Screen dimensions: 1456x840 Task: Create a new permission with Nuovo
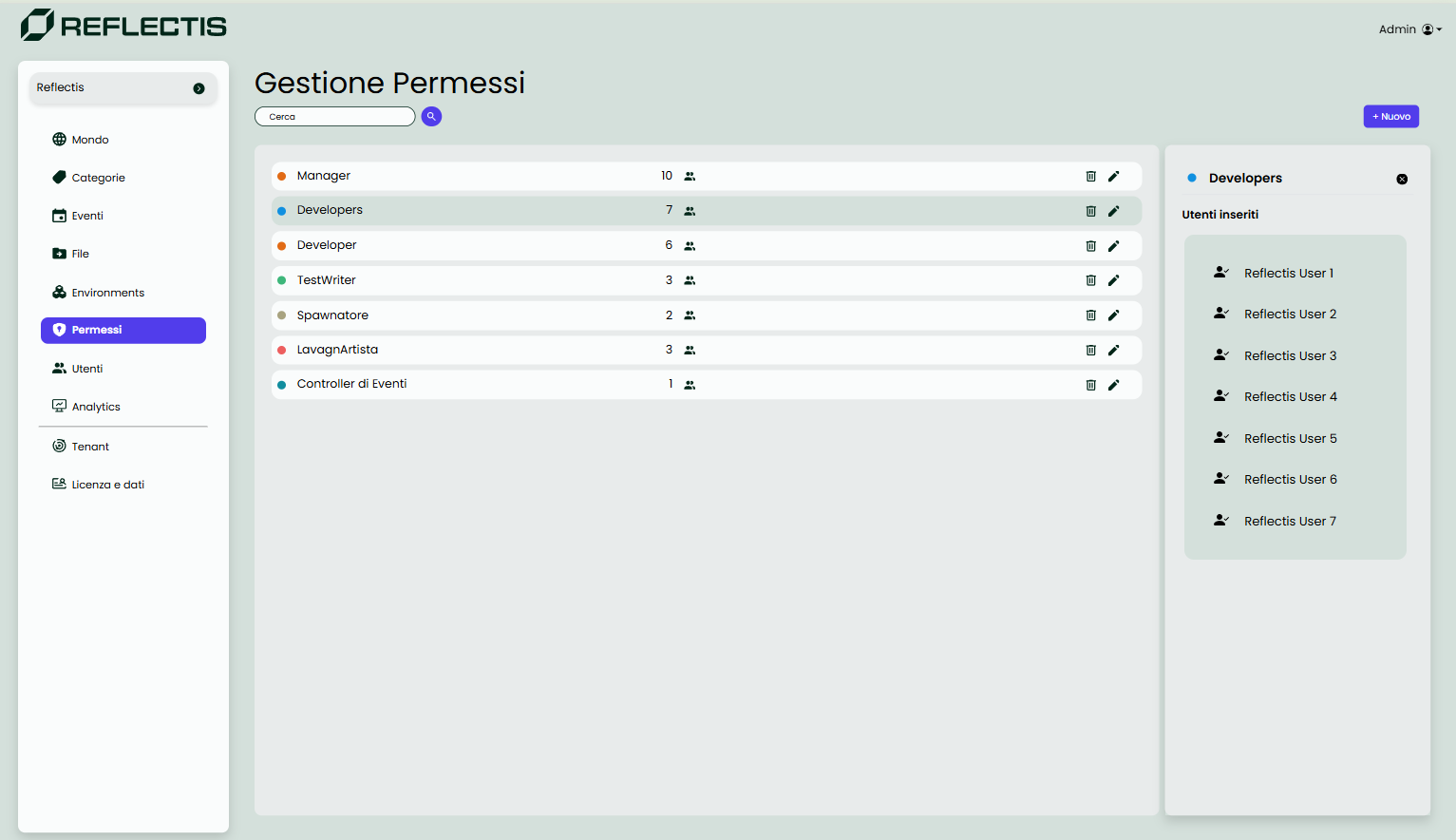(1390, 116)
